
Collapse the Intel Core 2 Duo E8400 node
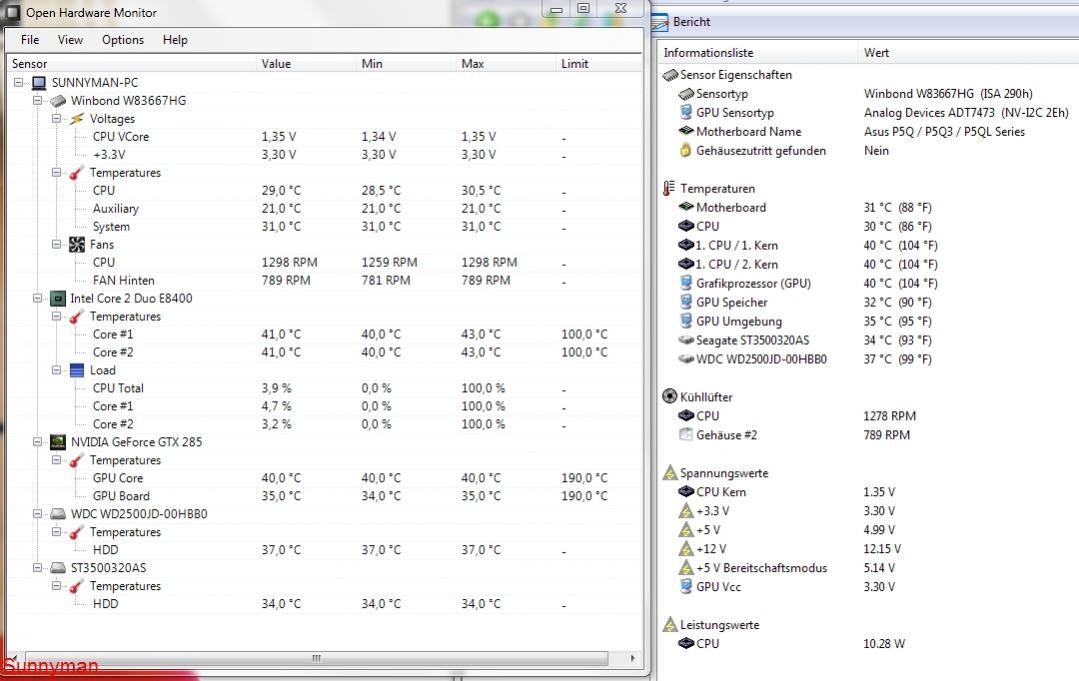[37, 298]
